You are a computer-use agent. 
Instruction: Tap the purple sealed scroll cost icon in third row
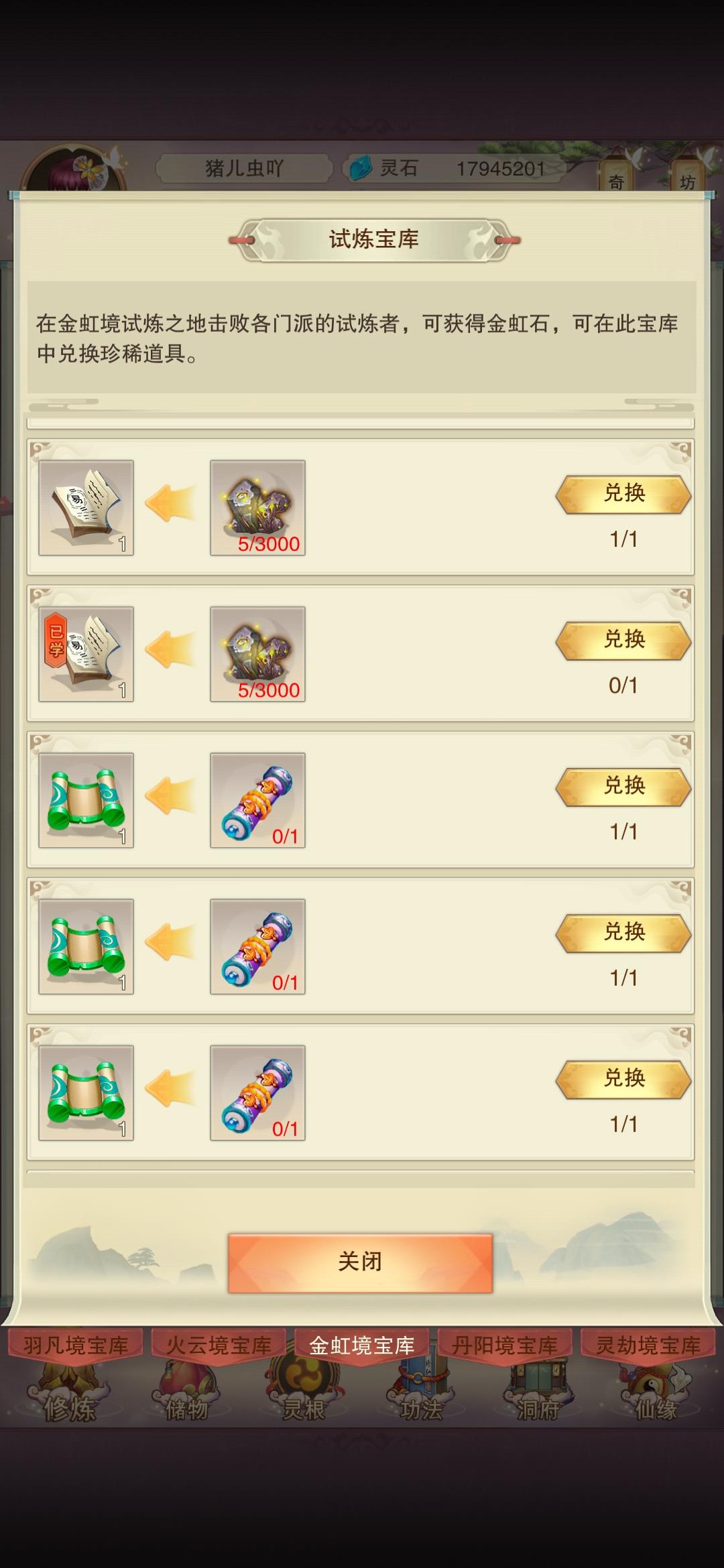(257, 800)
